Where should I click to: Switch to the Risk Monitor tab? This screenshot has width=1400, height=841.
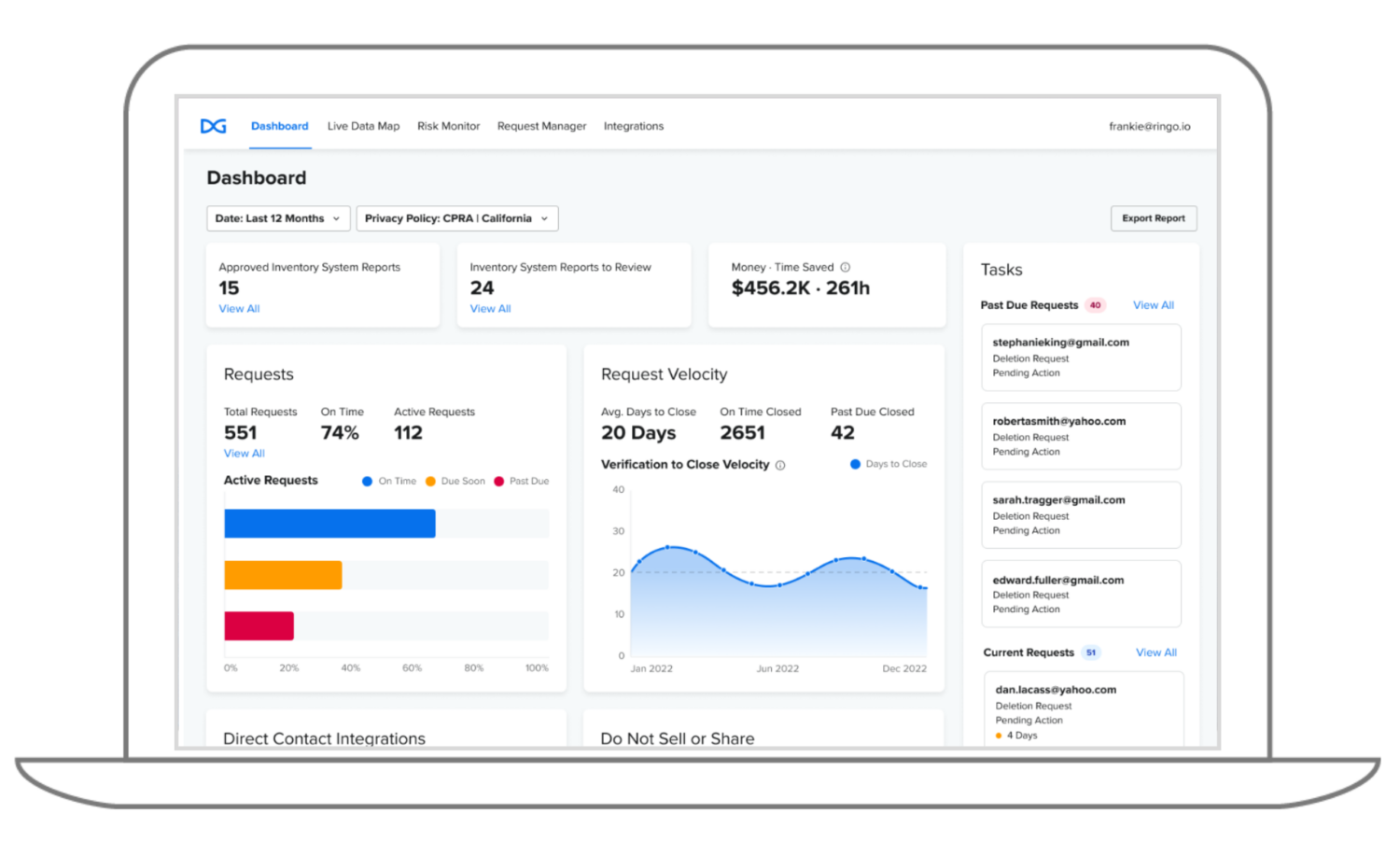pos(448,126)
